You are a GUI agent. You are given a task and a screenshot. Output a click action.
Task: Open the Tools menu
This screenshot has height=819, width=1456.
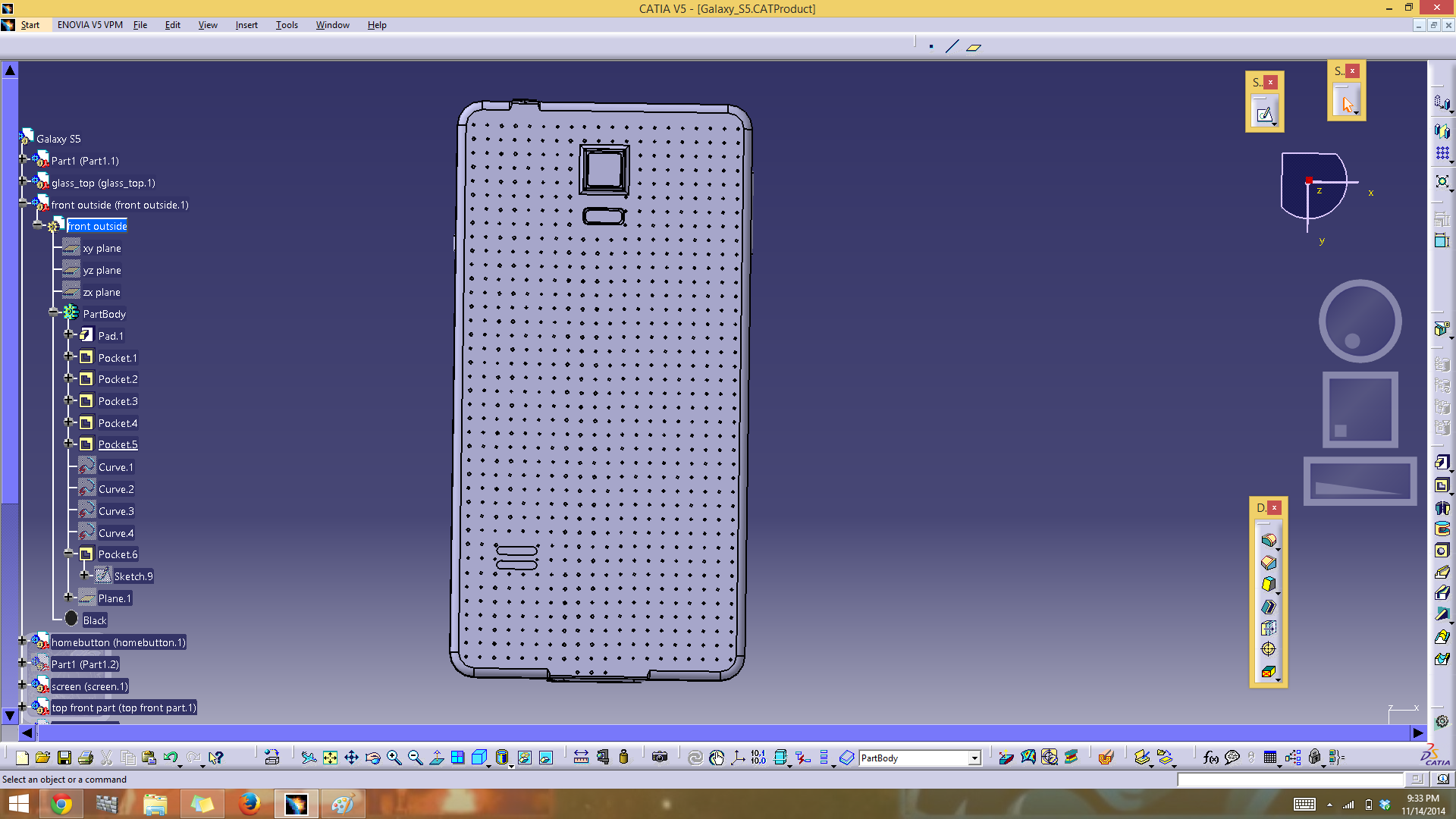click(287, 25)
